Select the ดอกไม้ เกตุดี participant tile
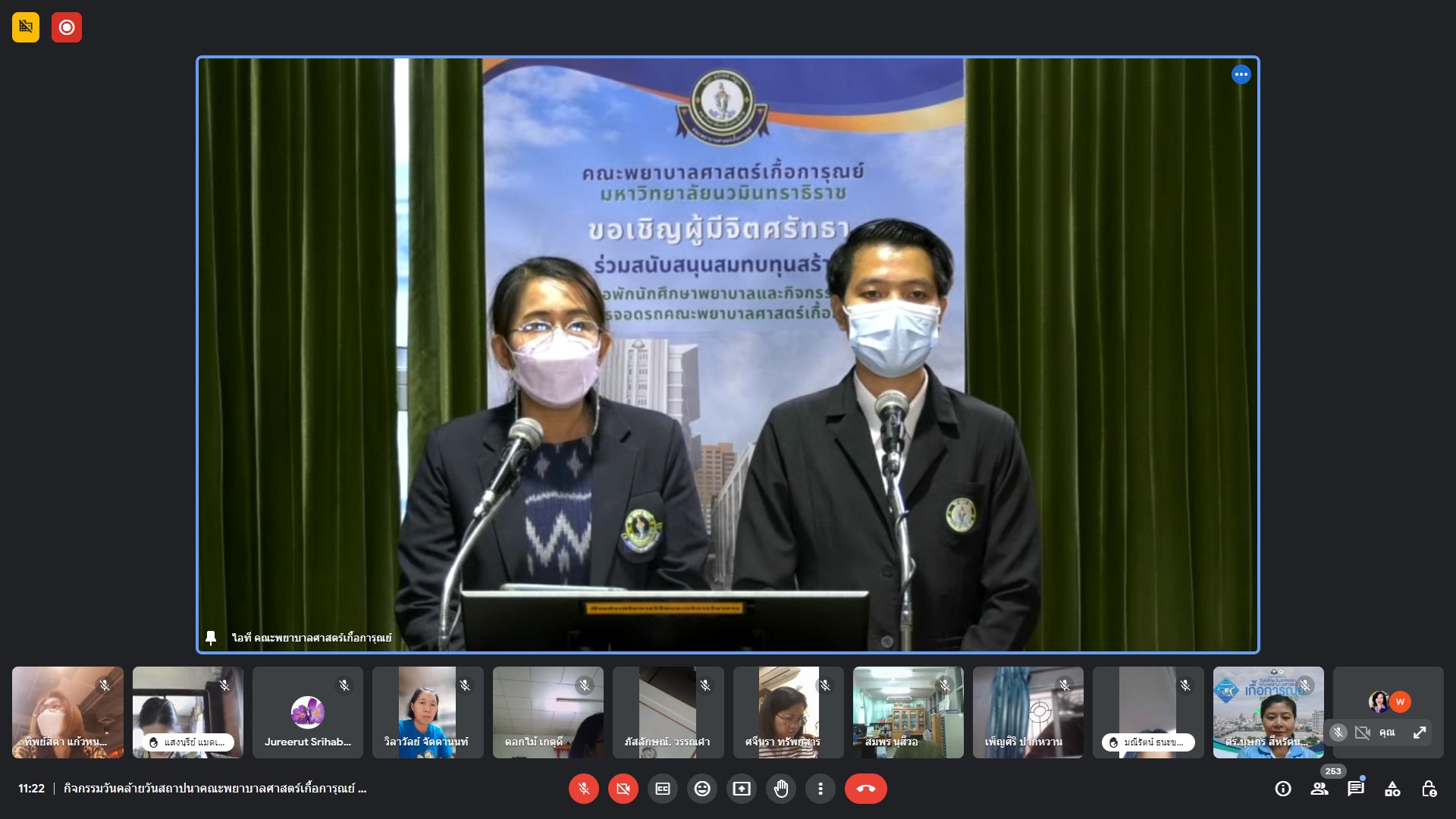1456x819 pixels. (548, 713)
